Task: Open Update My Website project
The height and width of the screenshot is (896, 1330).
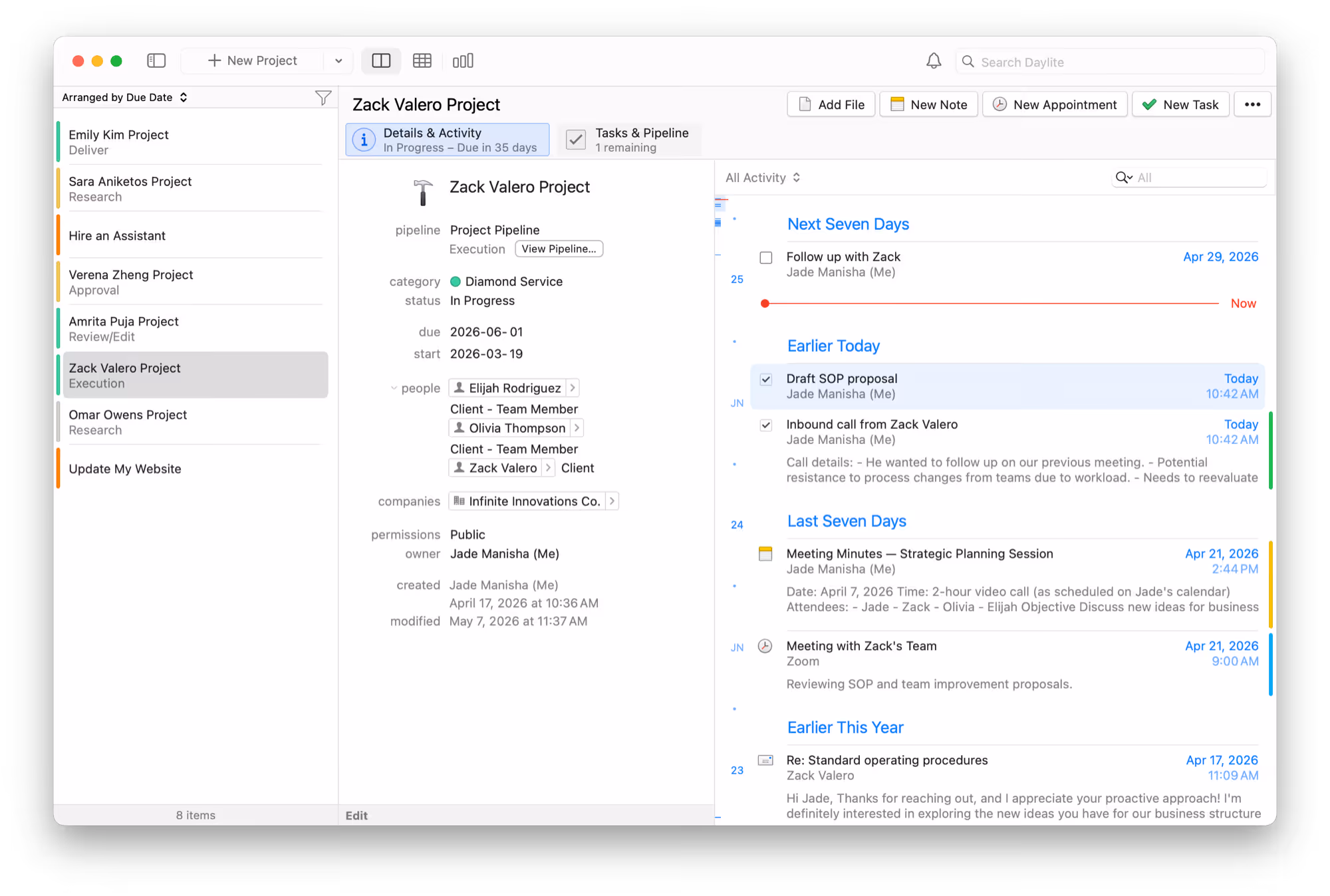Action: 195,469
